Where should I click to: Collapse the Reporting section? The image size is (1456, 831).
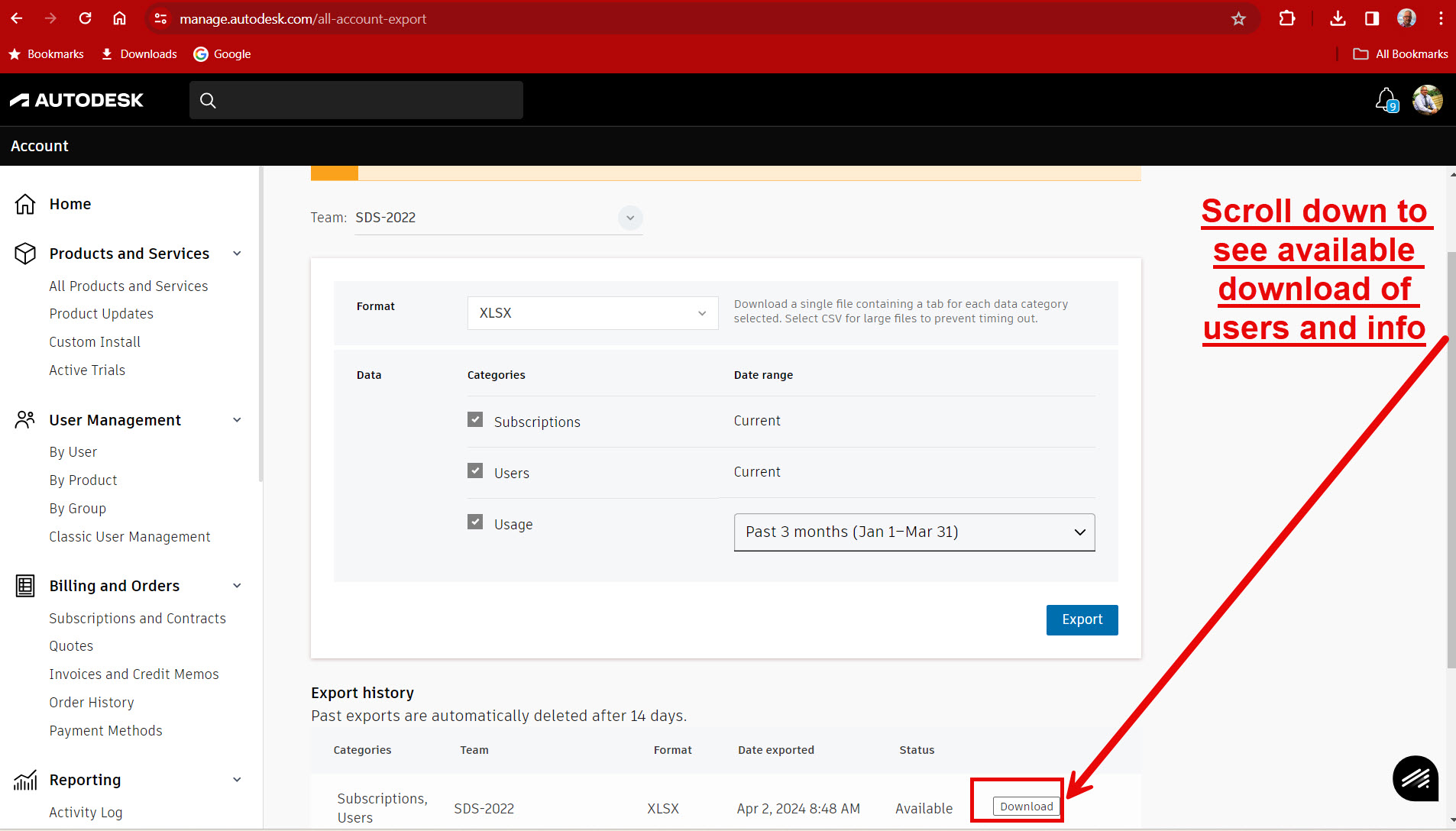point(237,780)
